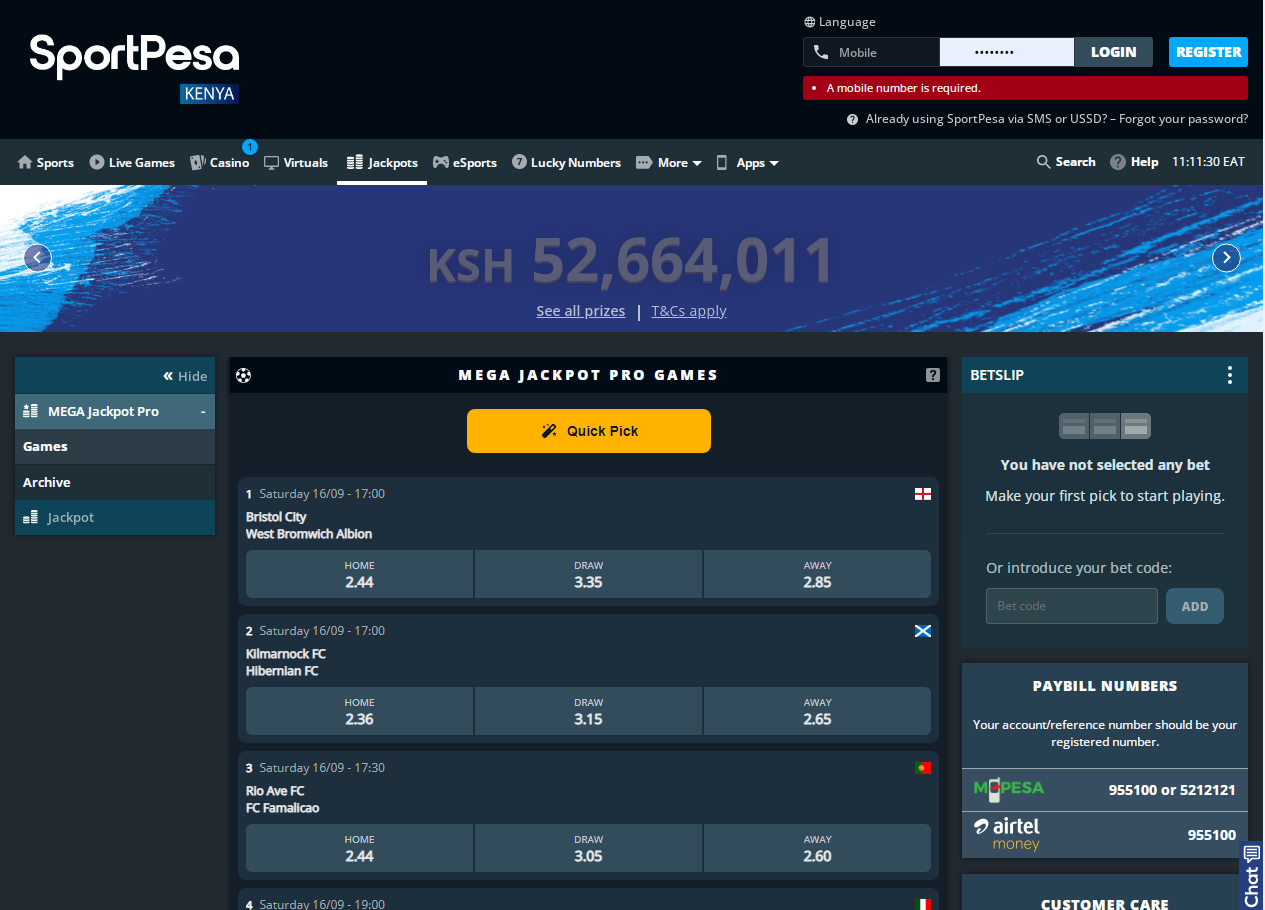Go to previous banner slide arrow
The image size is (1265, 910).
(37, 258)
